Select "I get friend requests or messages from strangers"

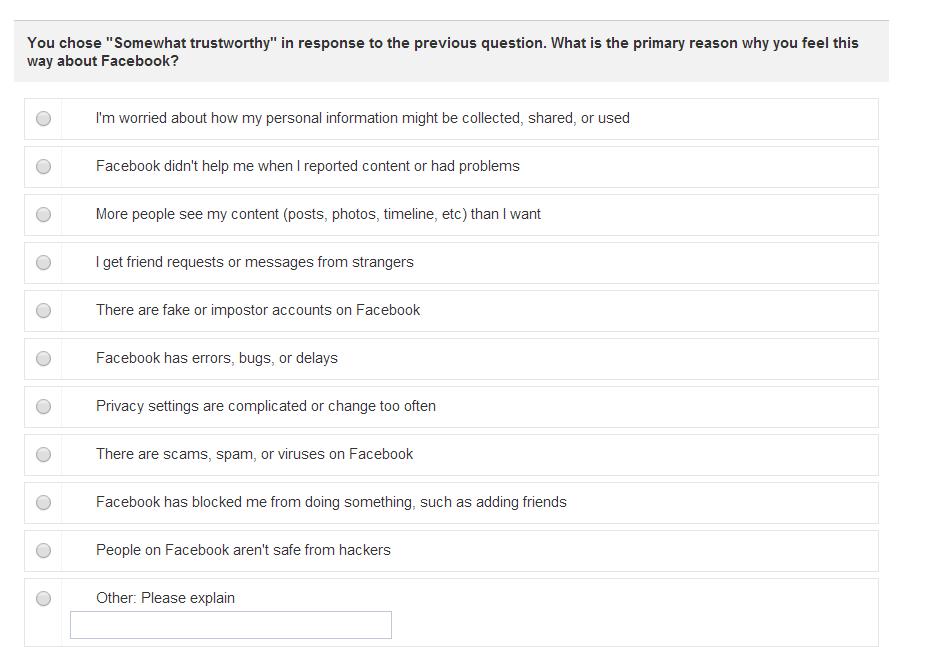click(x=43, y=262)
